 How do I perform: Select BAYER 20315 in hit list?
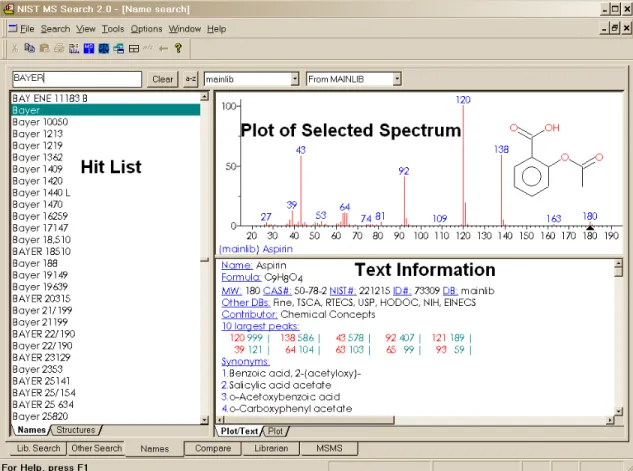click(106, 299)
